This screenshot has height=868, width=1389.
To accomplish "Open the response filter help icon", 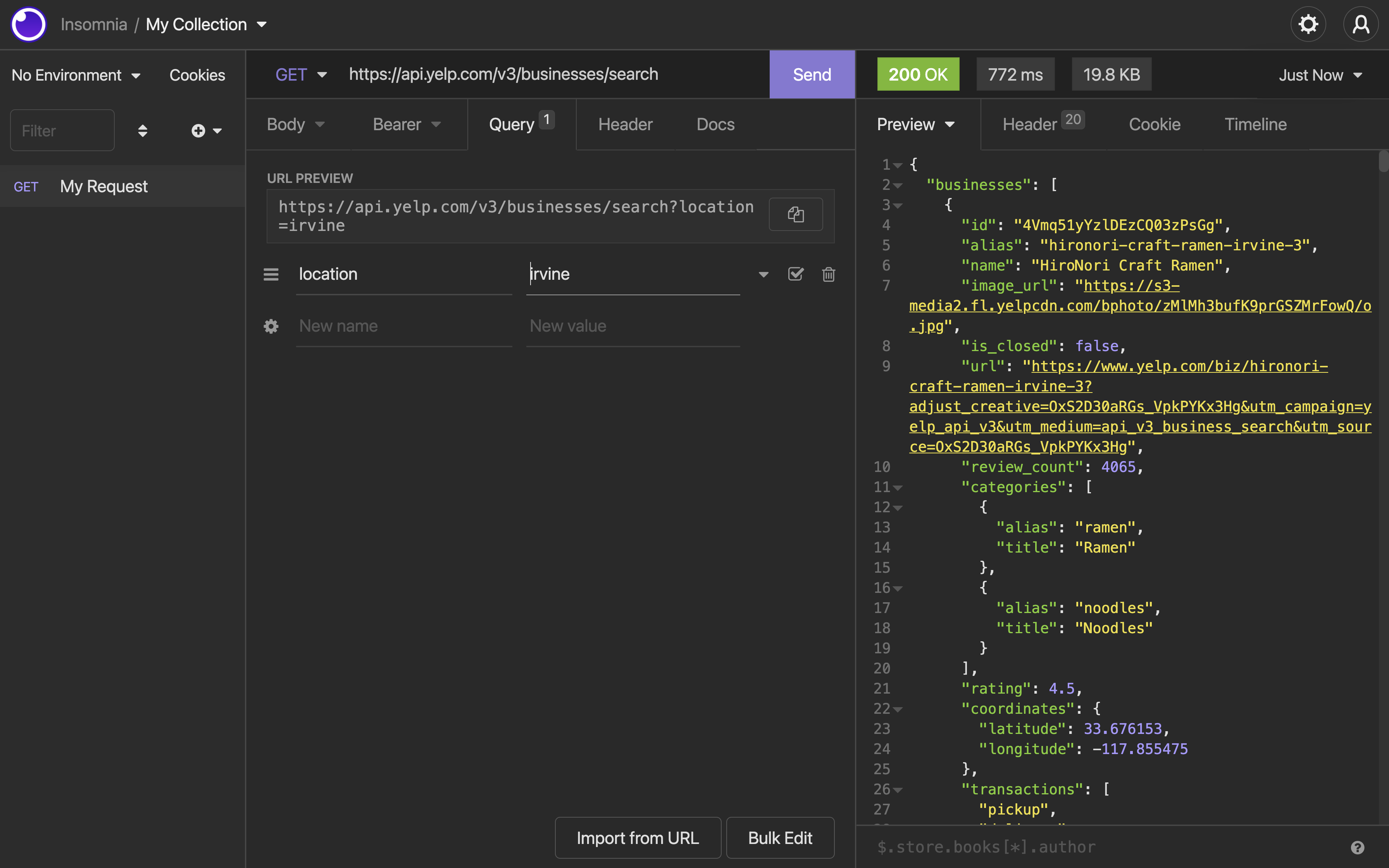I will 1358,847.
